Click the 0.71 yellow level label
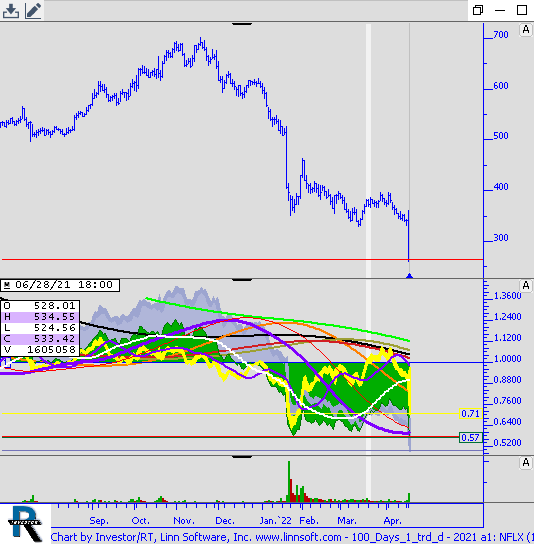Image resolution: width=534 pixels, height=544 pixels. 470,414
